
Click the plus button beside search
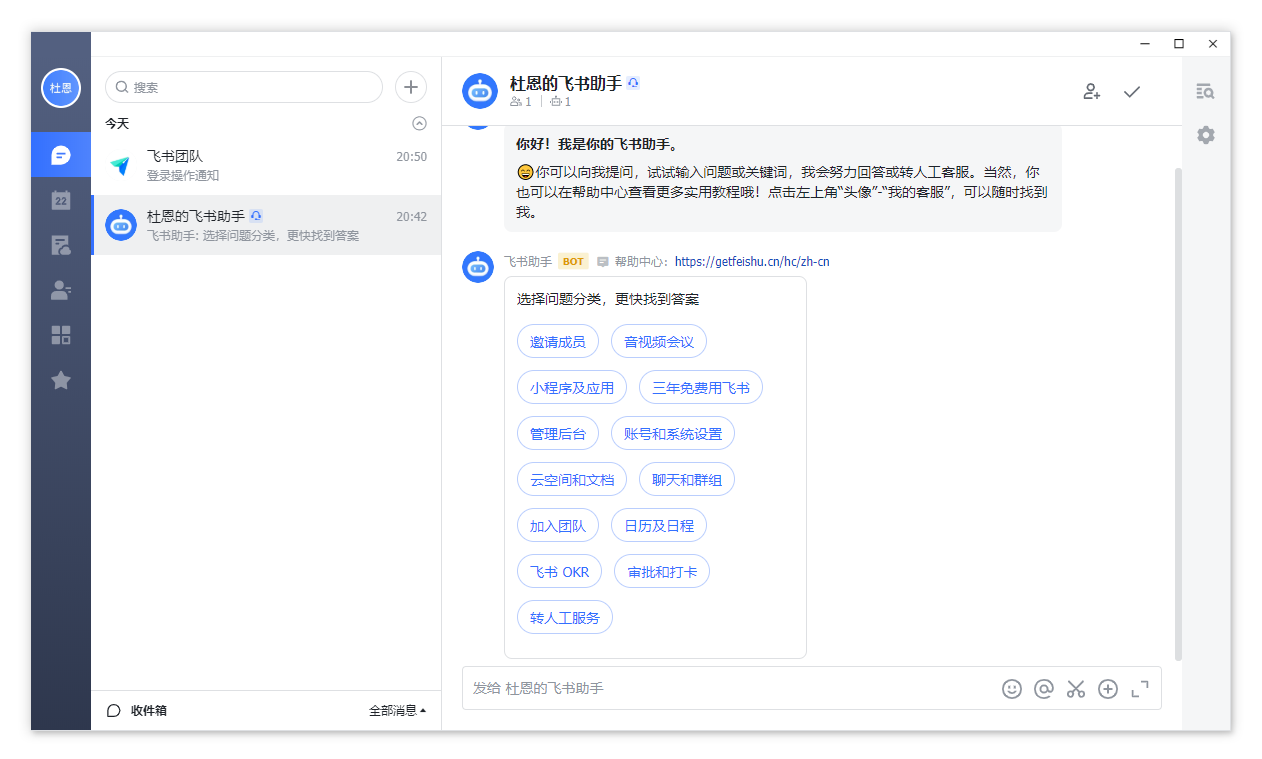click(x=411, y=87)
